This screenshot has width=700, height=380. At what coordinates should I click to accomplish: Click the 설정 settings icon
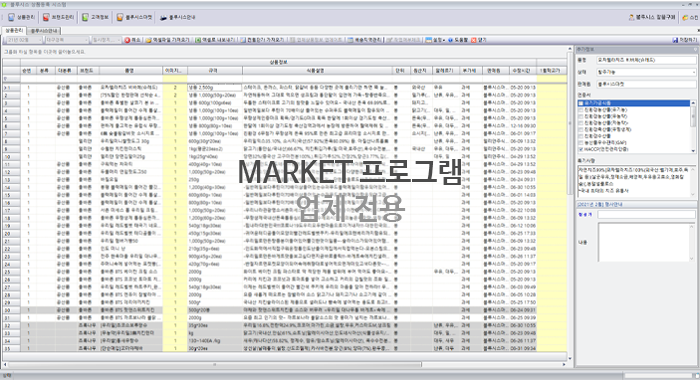pos(428,40)
